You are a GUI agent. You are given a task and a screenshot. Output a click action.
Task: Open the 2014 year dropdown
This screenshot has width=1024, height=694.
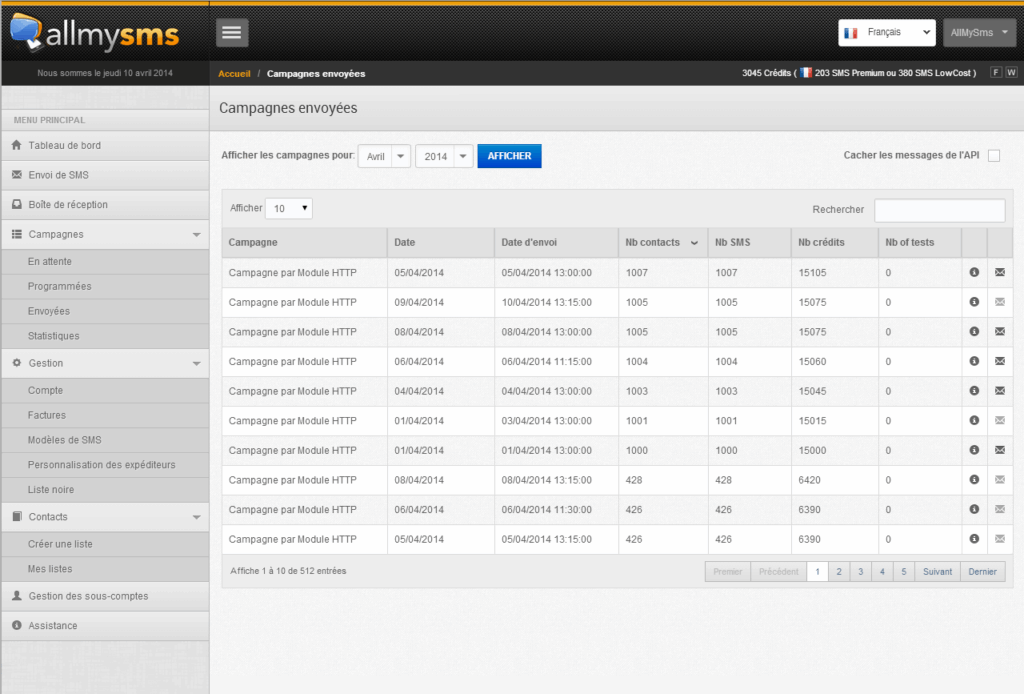(x=444, y=156)
